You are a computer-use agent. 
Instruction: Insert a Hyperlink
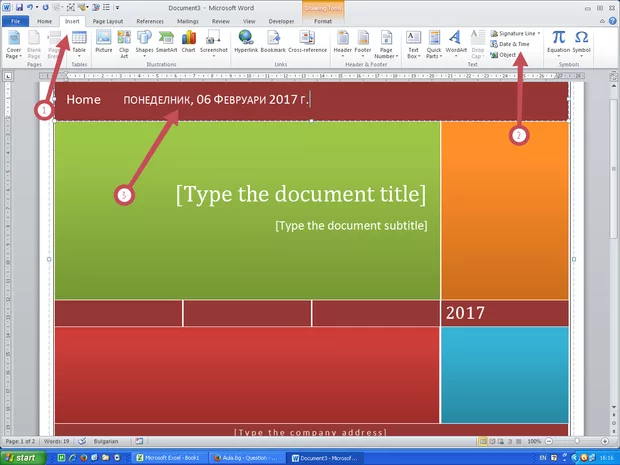246,42
